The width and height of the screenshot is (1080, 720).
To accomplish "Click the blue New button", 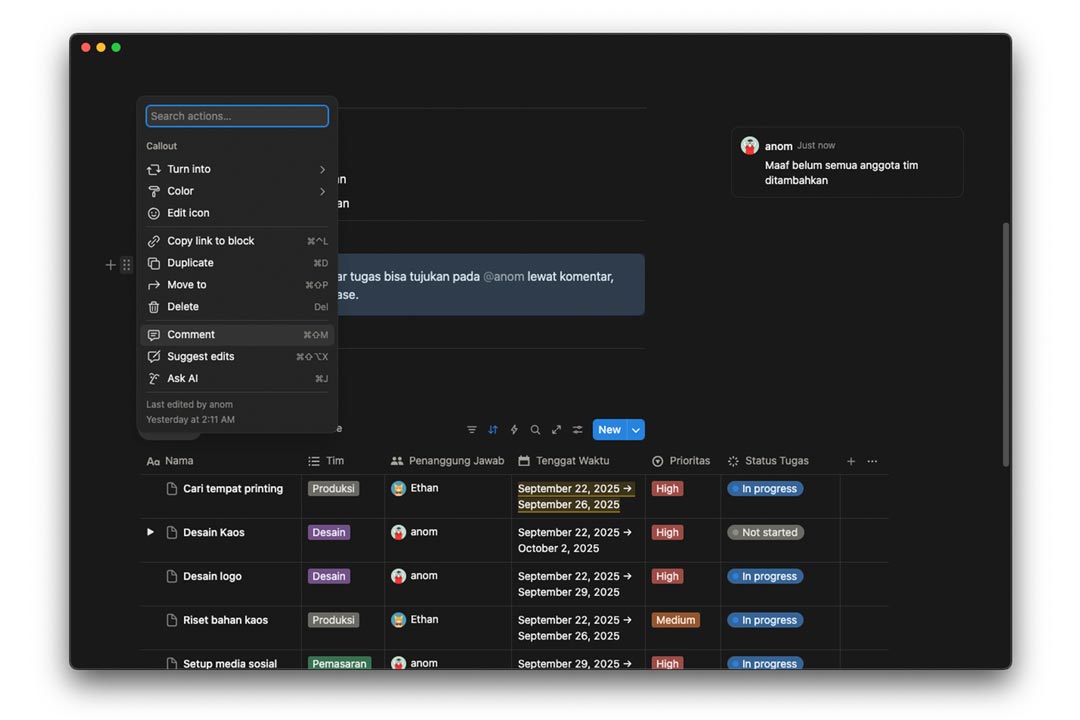I will pyautogui.click(x=609, y=430).
